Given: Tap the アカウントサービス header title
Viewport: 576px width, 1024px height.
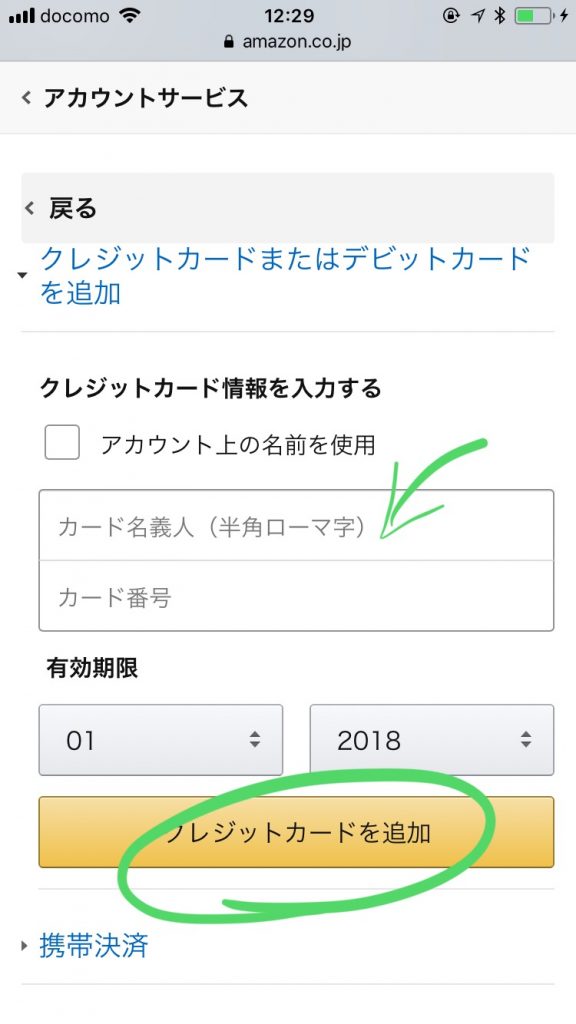Looking at the screenshot, I should point(146,98).
